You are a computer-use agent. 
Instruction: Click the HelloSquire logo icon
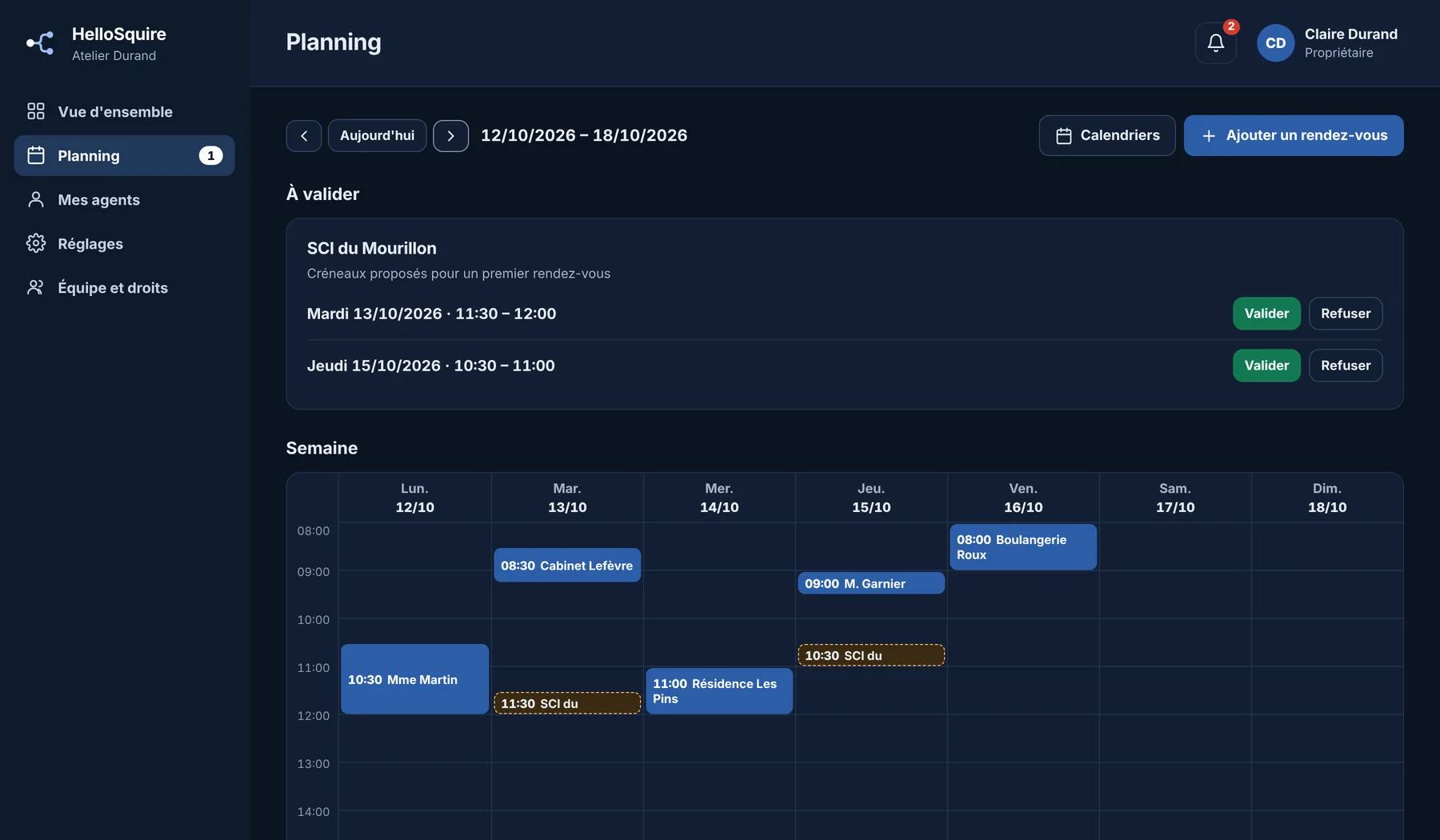tap(40, 43)
